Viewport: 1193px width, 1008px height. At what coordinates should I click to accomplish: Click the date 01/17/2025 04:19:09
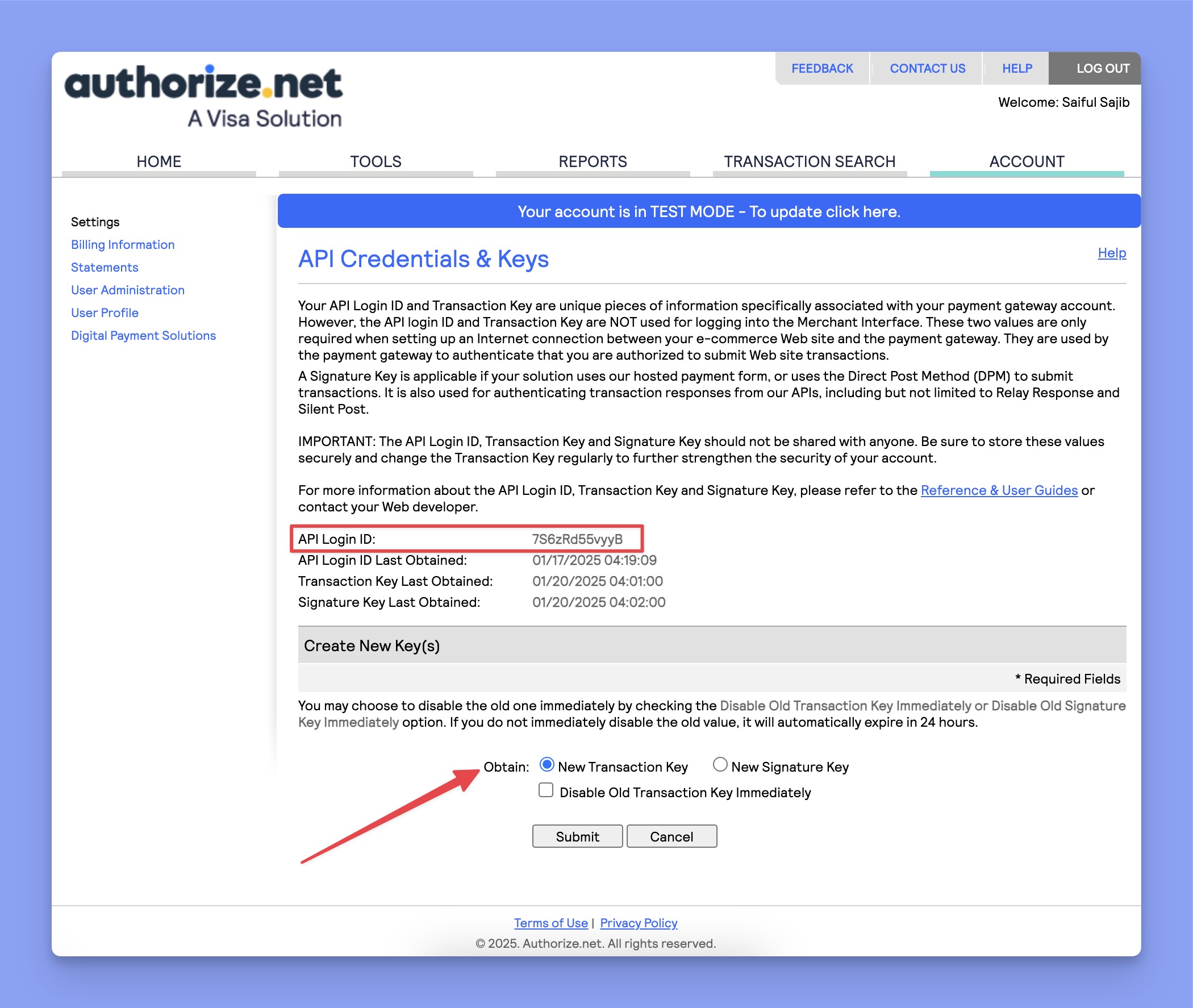point(594,561)
